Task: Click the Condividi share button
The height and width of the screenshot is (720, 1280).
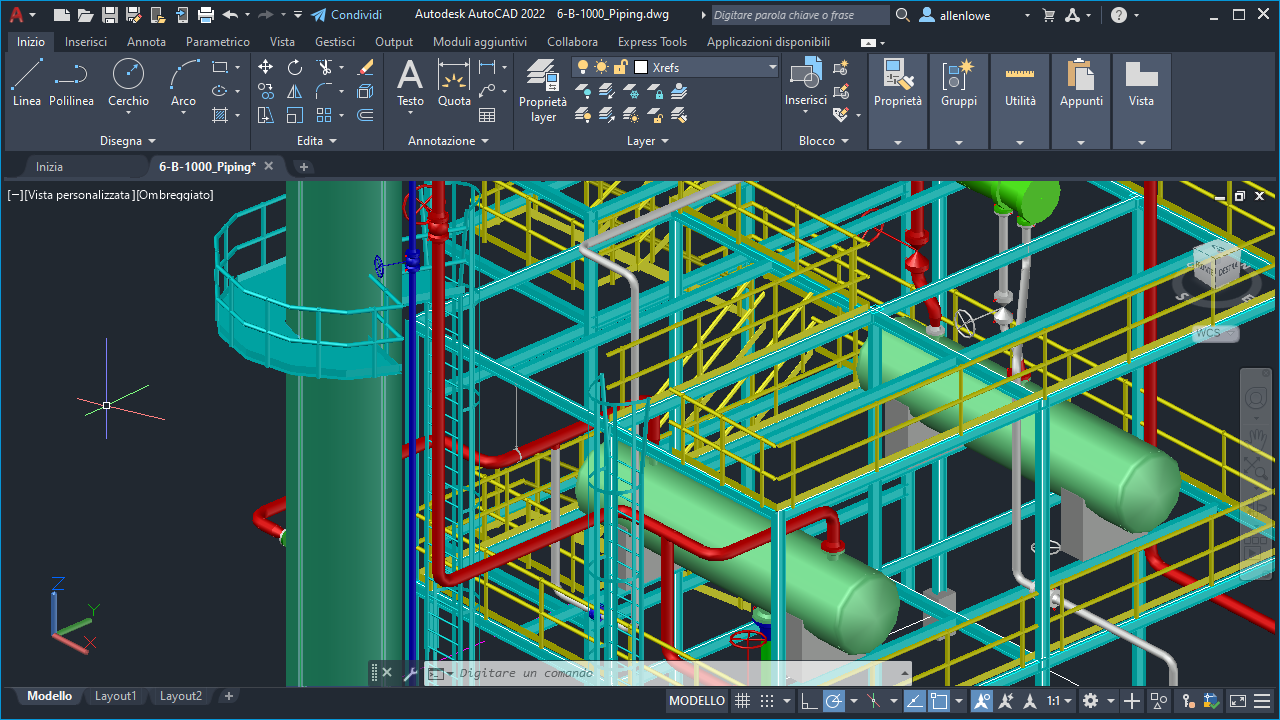Action: click(347, 15)
